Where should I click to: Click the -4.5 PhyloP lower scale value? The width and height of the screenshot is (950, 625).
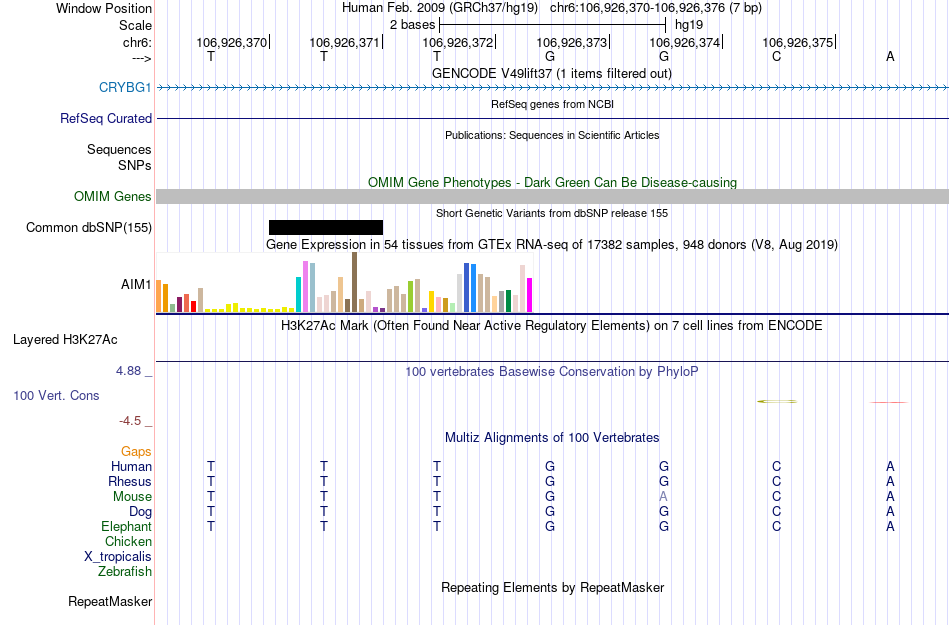click(130, 420)
